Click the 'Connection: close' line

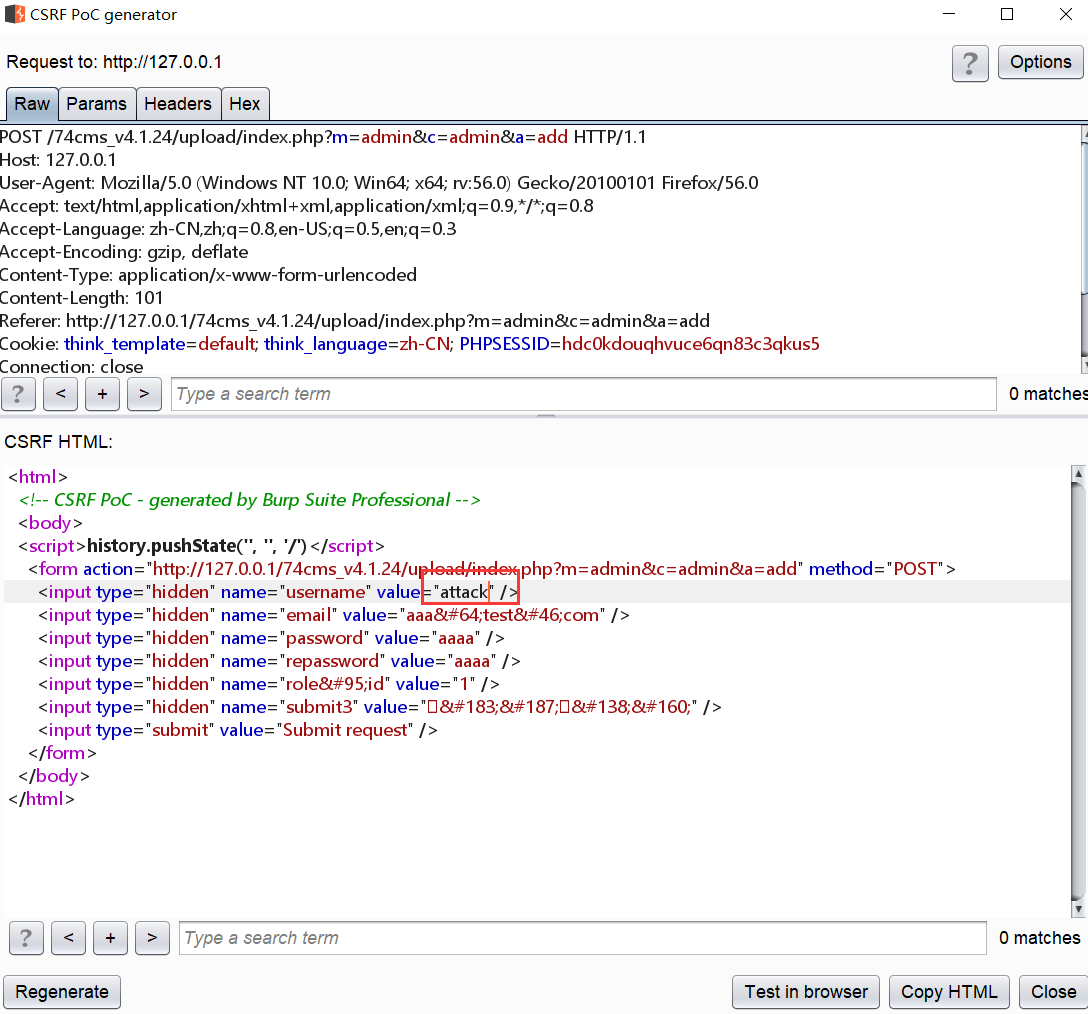click(x=71, y=367)
